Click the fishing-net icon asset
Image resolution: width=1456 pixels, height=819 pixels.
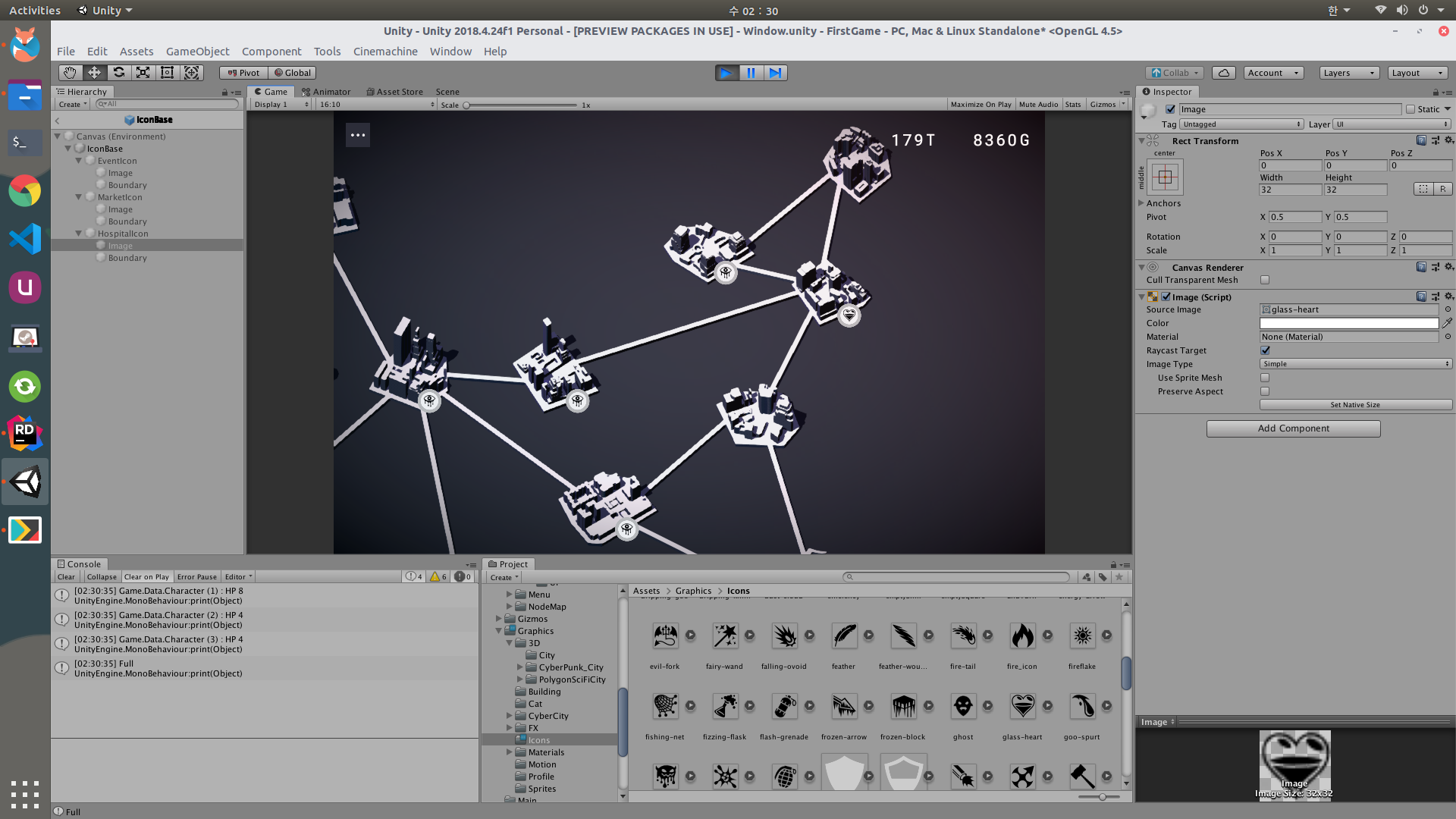665,706
